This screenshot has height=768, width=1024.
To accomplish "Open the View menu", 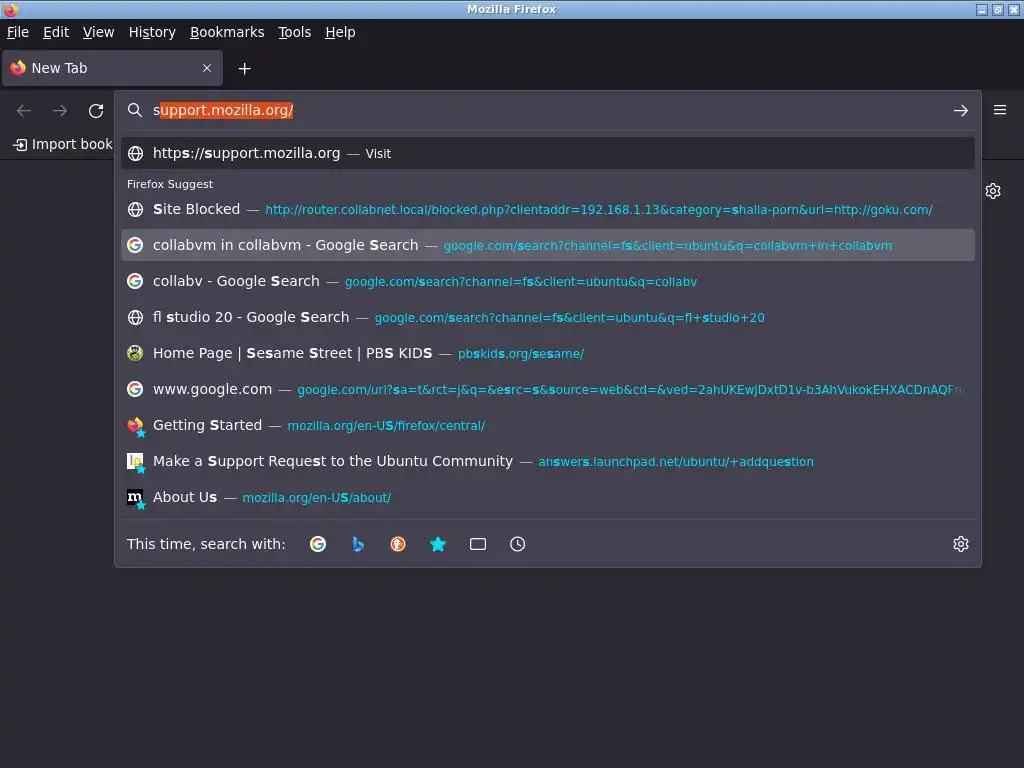I will point(98,32).
